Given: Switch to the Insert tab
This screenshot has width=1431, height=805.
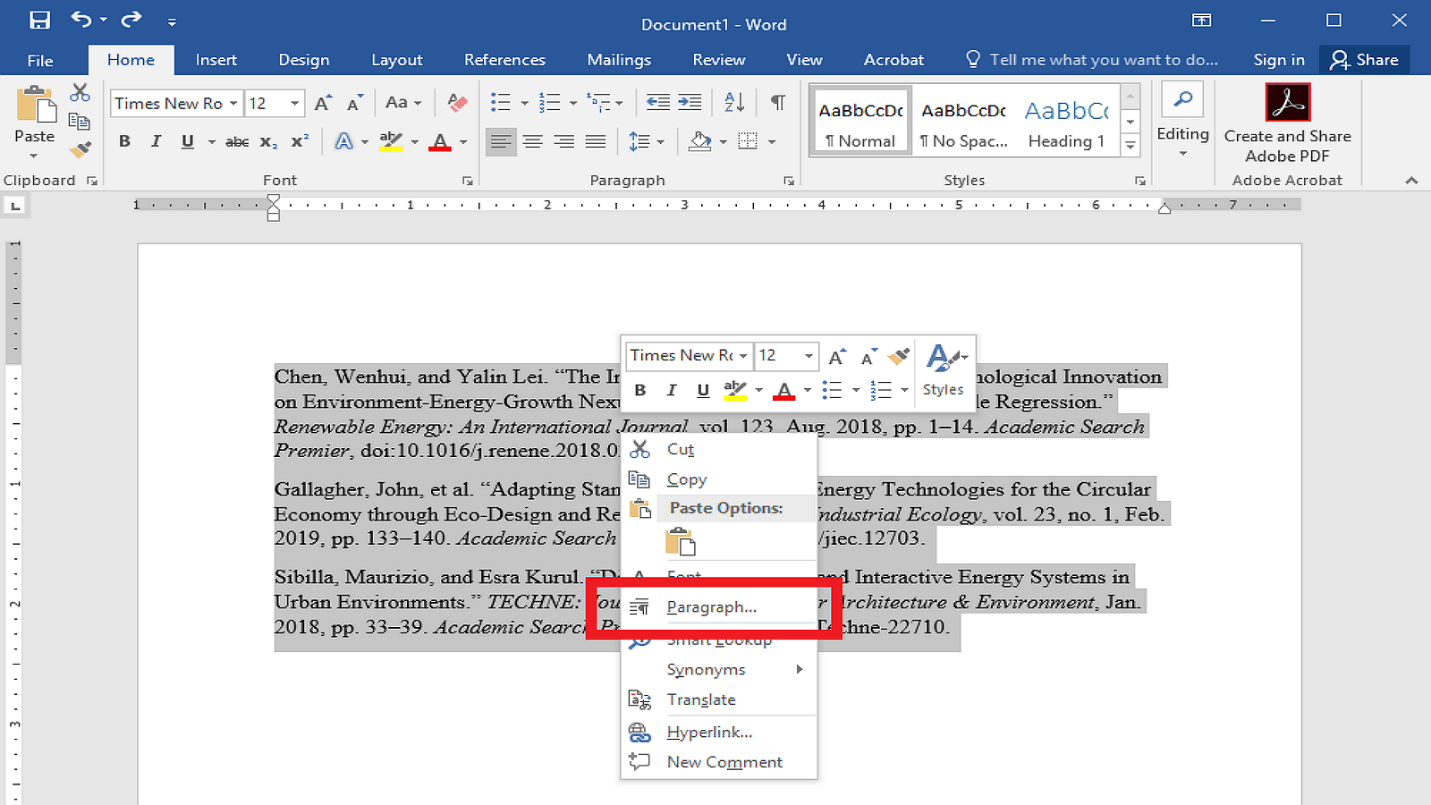Looking at the screenshot, I should (216, 60).
